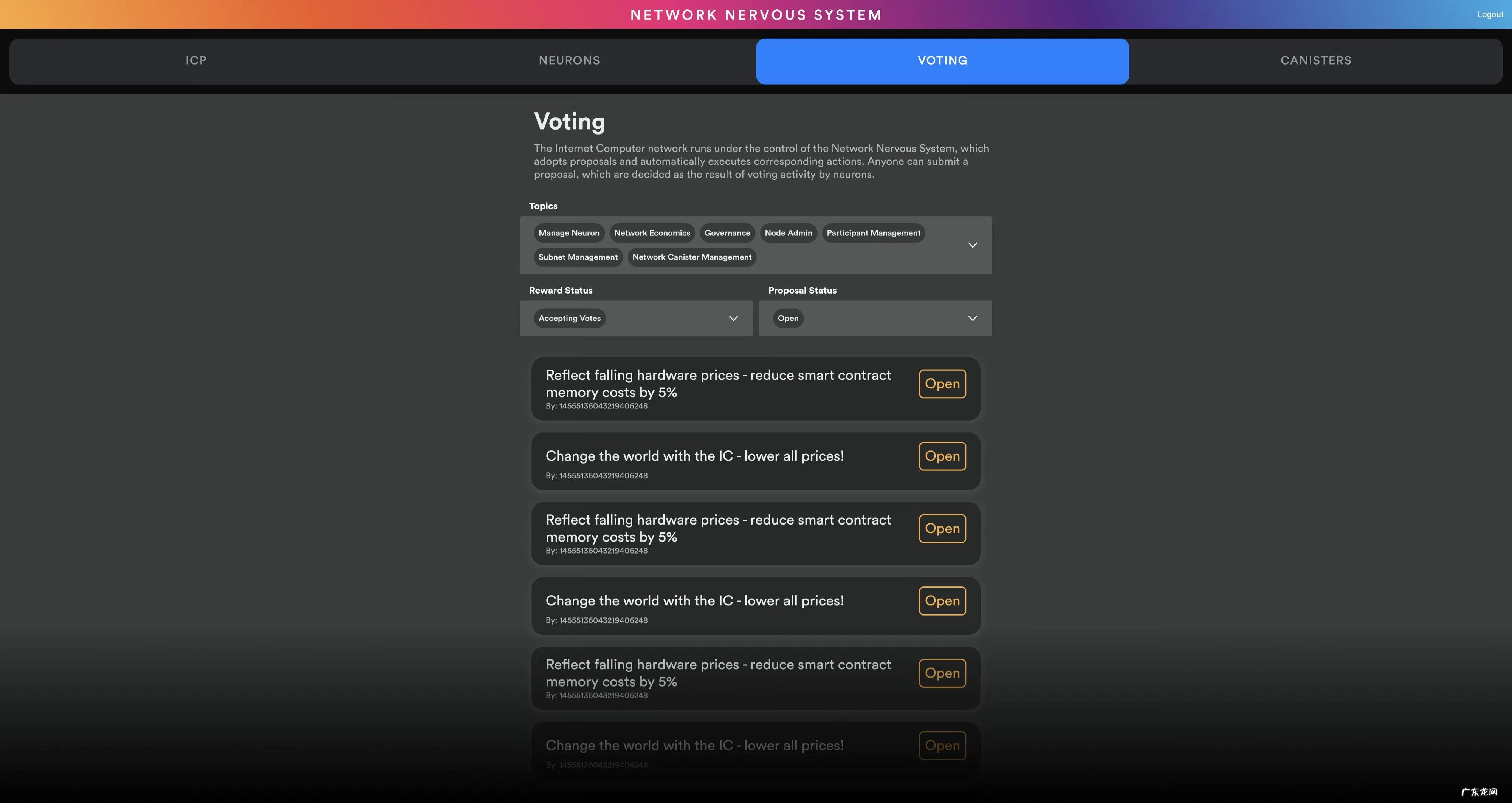Click the Logout link
1512x803 pixels.
tap(1490, 15)
